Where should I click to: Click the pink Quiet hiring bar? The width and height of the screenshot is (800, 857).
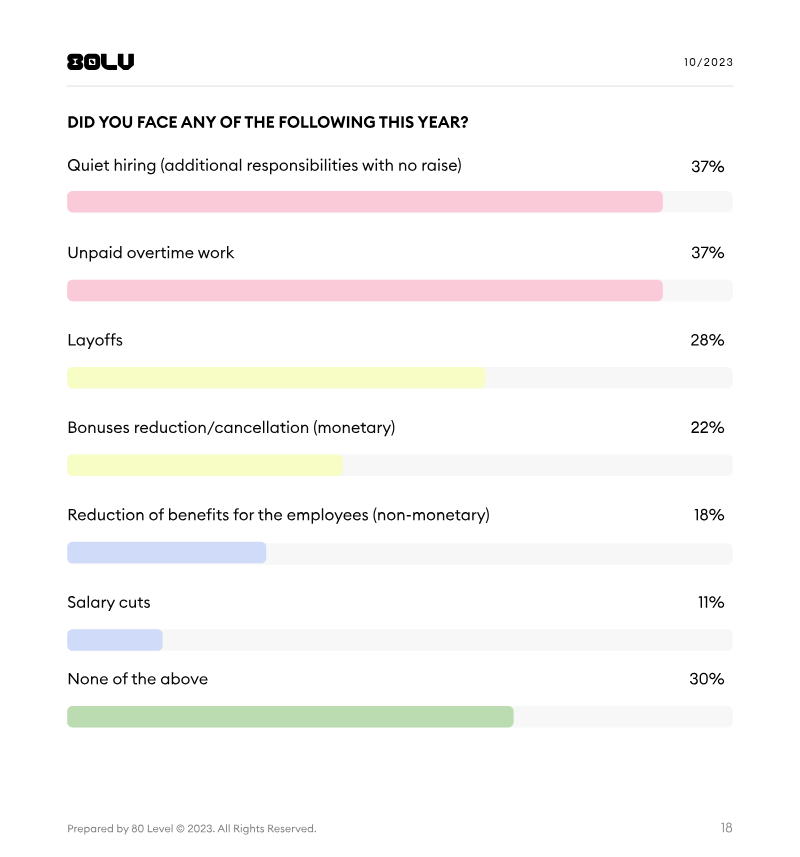tap(364, 202)
